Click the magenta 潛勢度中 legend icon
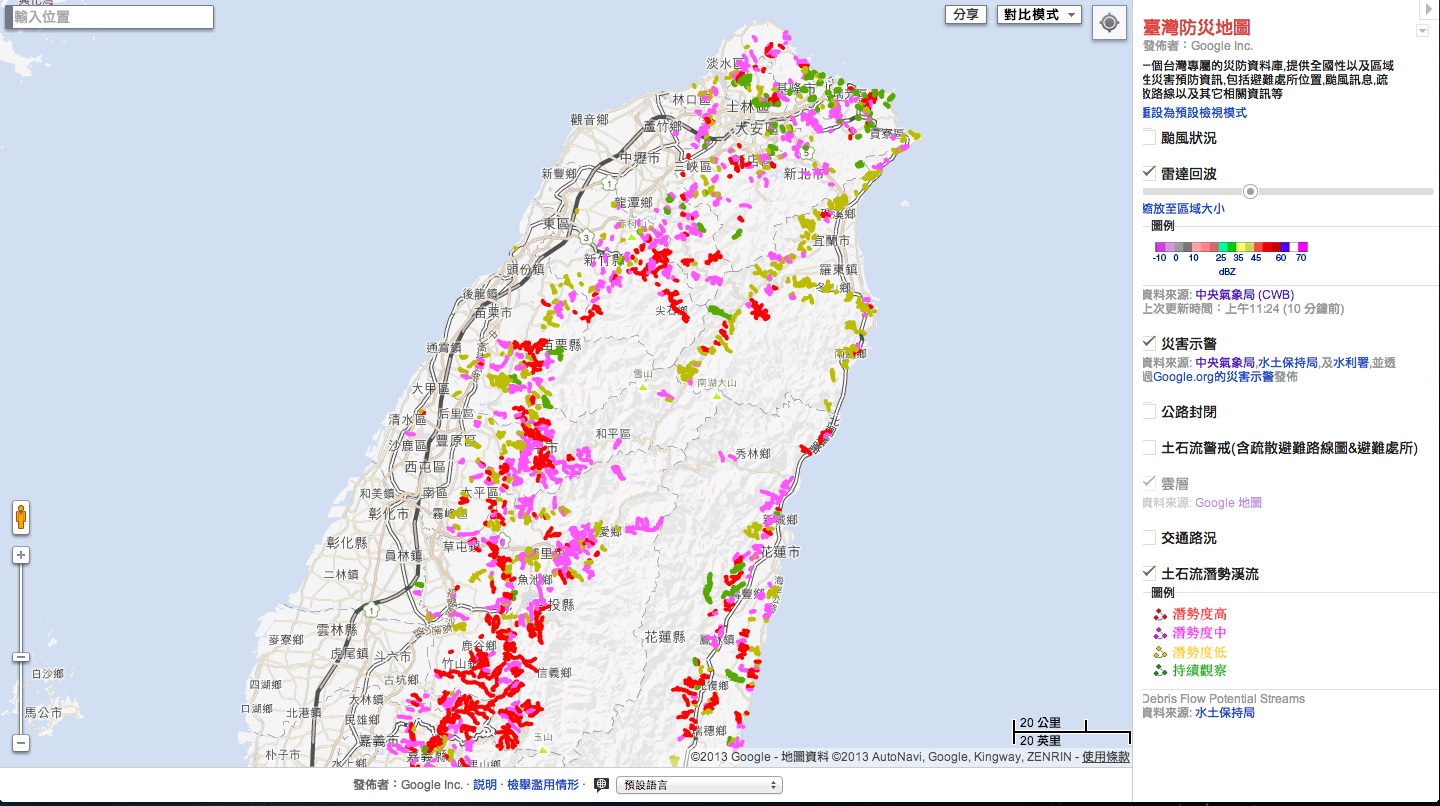The height and width of the screenshot is (806, 1440). [1159, 633]
